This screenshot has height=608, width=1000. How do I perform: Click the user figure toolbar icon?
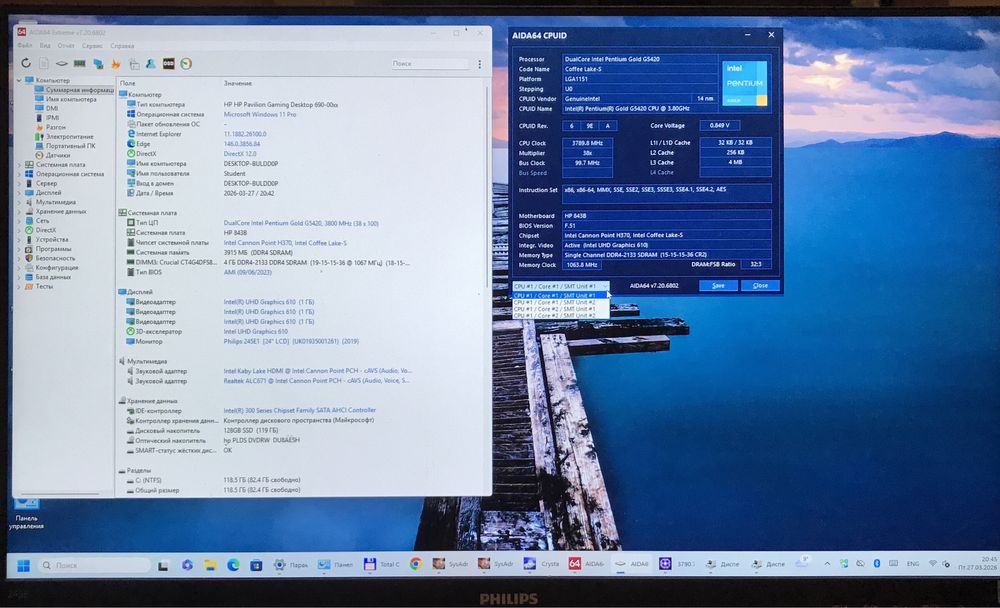click(x=151, y=63)
